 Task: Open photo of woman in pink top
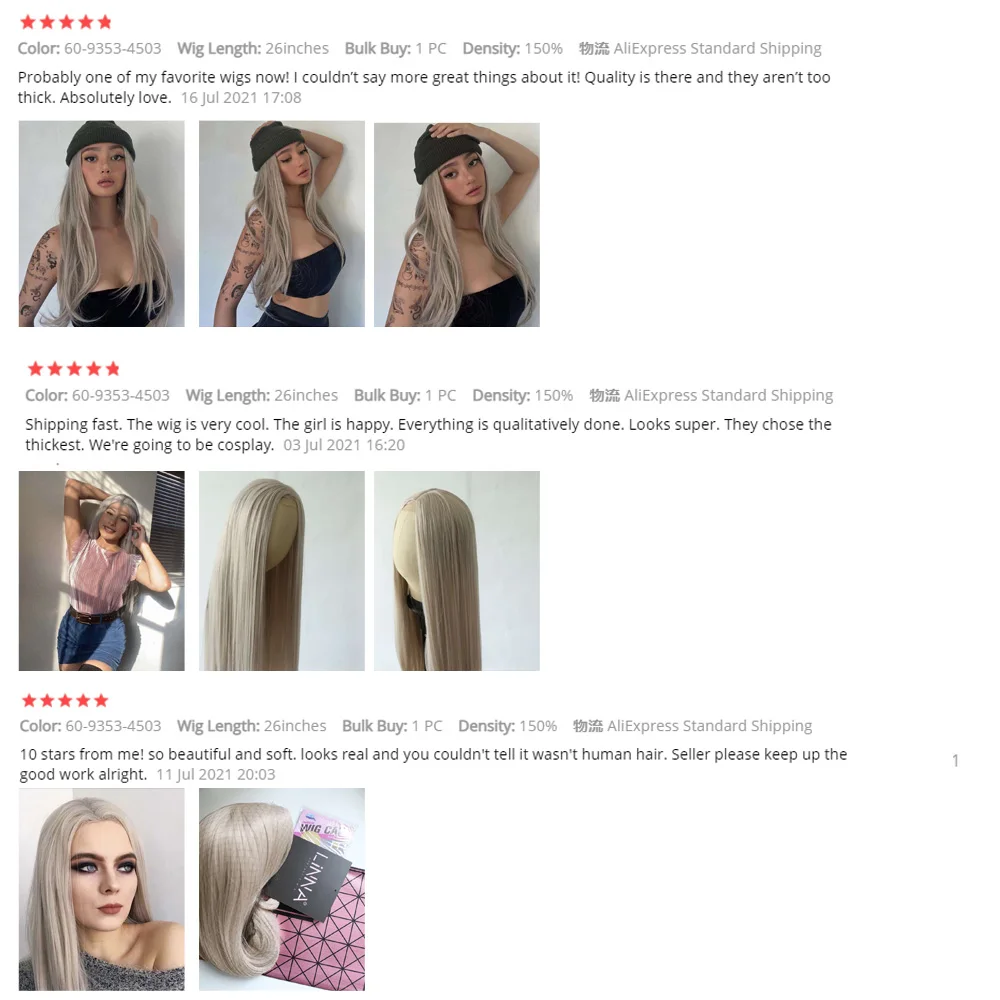pos(101,571)
